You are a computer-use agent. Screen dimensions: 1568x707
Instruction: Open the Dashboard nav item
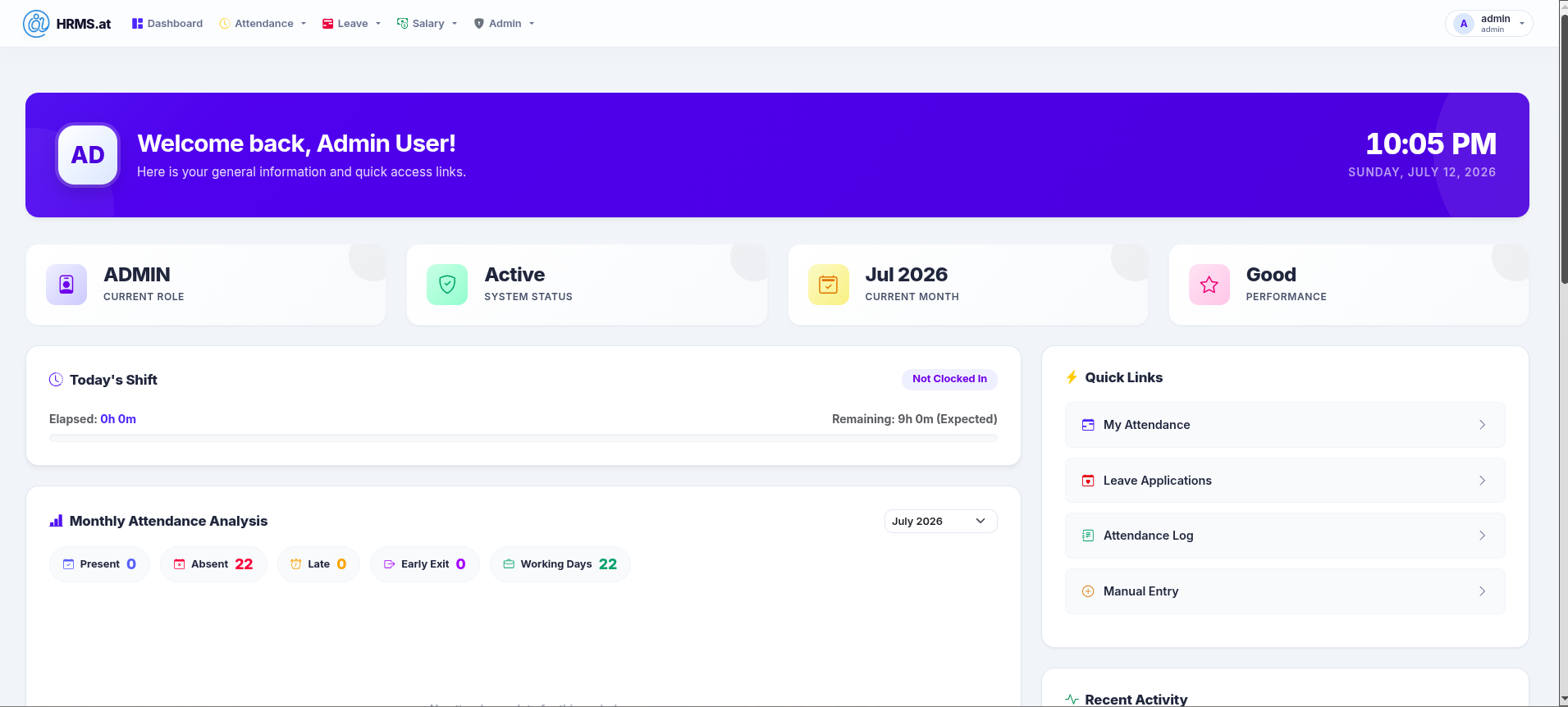[167, 24]
